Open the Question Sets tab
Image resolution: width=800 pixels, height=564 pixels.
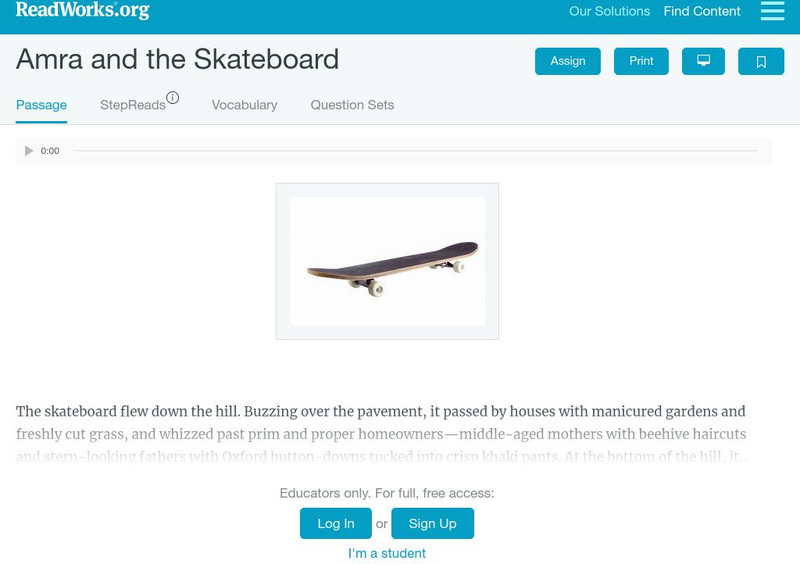point(352,105)
